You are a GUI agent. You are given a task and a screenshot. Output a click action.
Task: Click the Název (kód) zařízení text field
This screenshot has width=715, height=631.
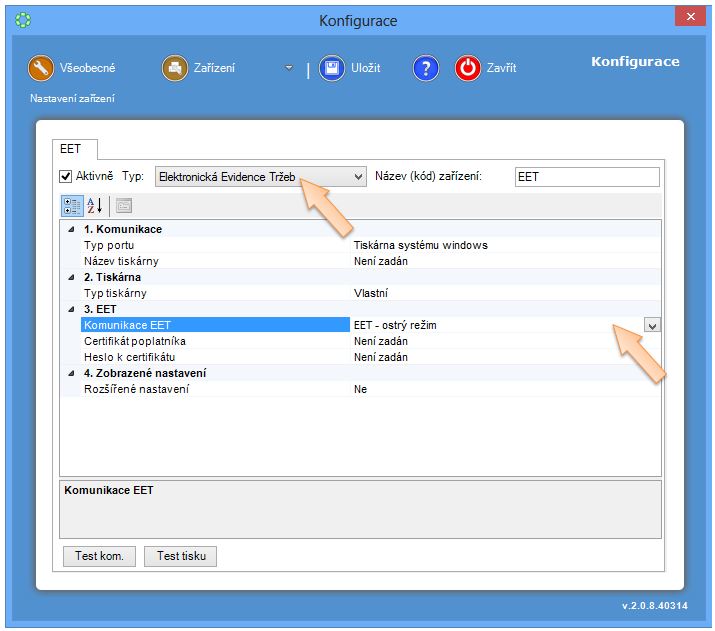coord(587,177)
